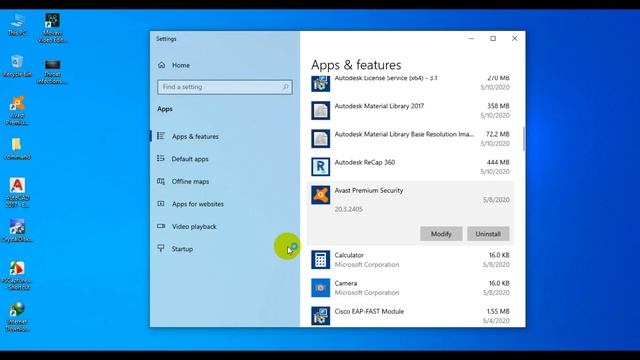Select the CrystalDisk desktop shortcut
Viewport: 640px width, 360px height.
(x=17, y=231)
